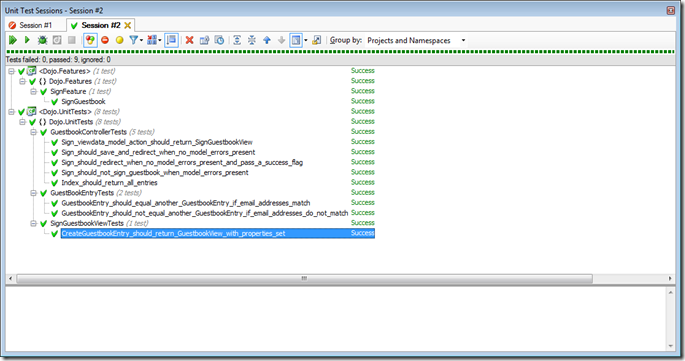
Task: Click the <Dojo.UnitTests> project icon
Action: coord(32,111)
